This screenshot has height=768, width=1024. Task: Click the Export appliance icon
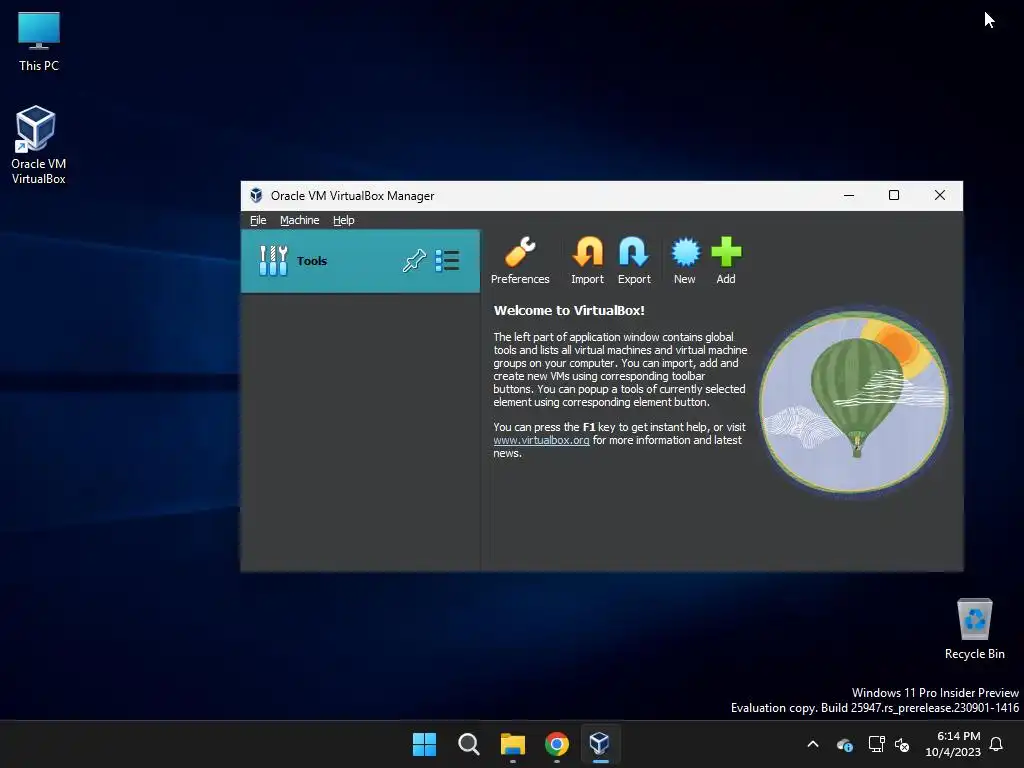click(633, 261)
